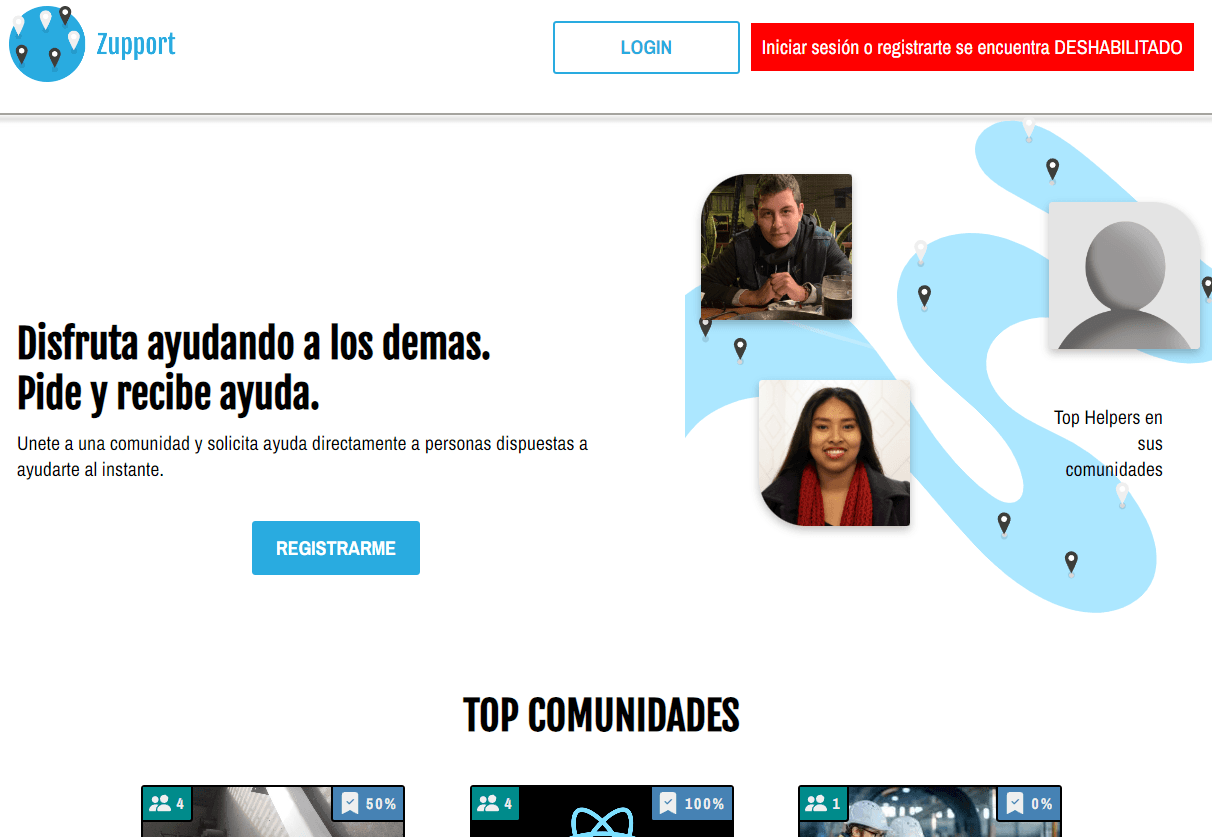This screenshot has width=1212, height=837.
Task: Click the dark map pin below the male helper photo
Action: pos(740,349)
